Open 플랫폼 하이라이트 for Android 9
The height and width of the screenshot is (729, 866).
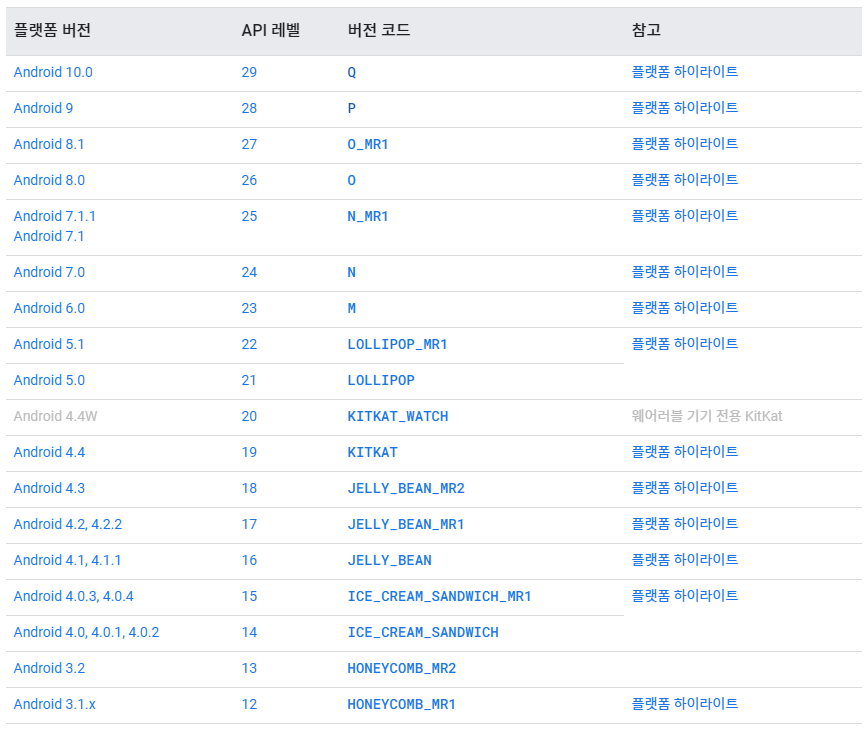tap(685, 108)
